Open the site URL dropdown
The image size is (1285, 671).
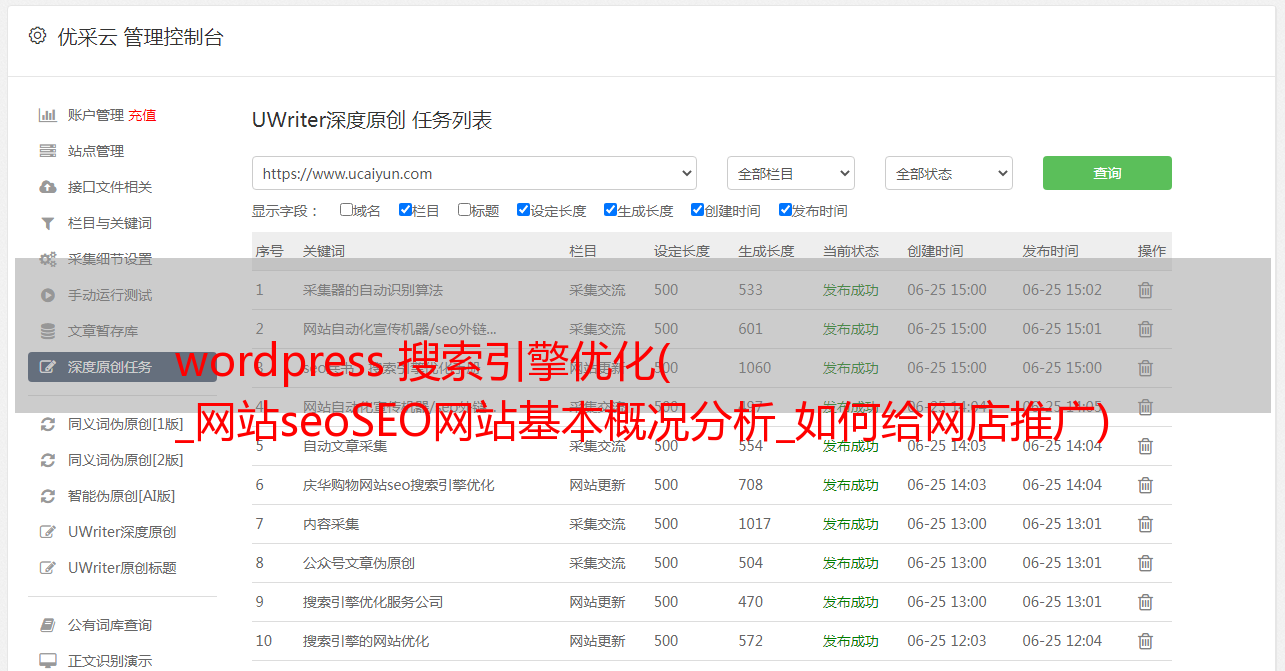click(474, 173)
